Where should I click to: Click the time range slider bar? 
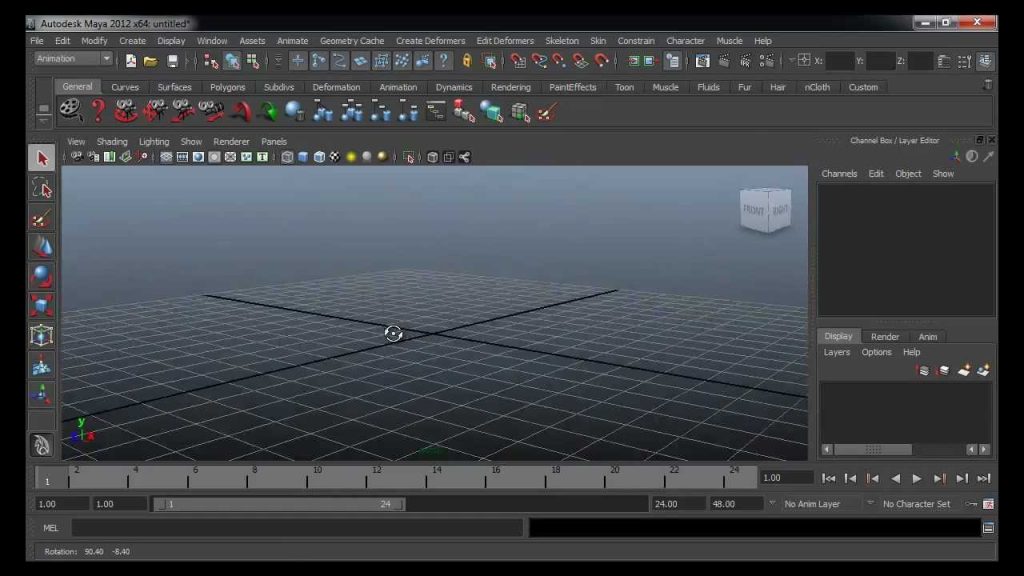point(280,504)
